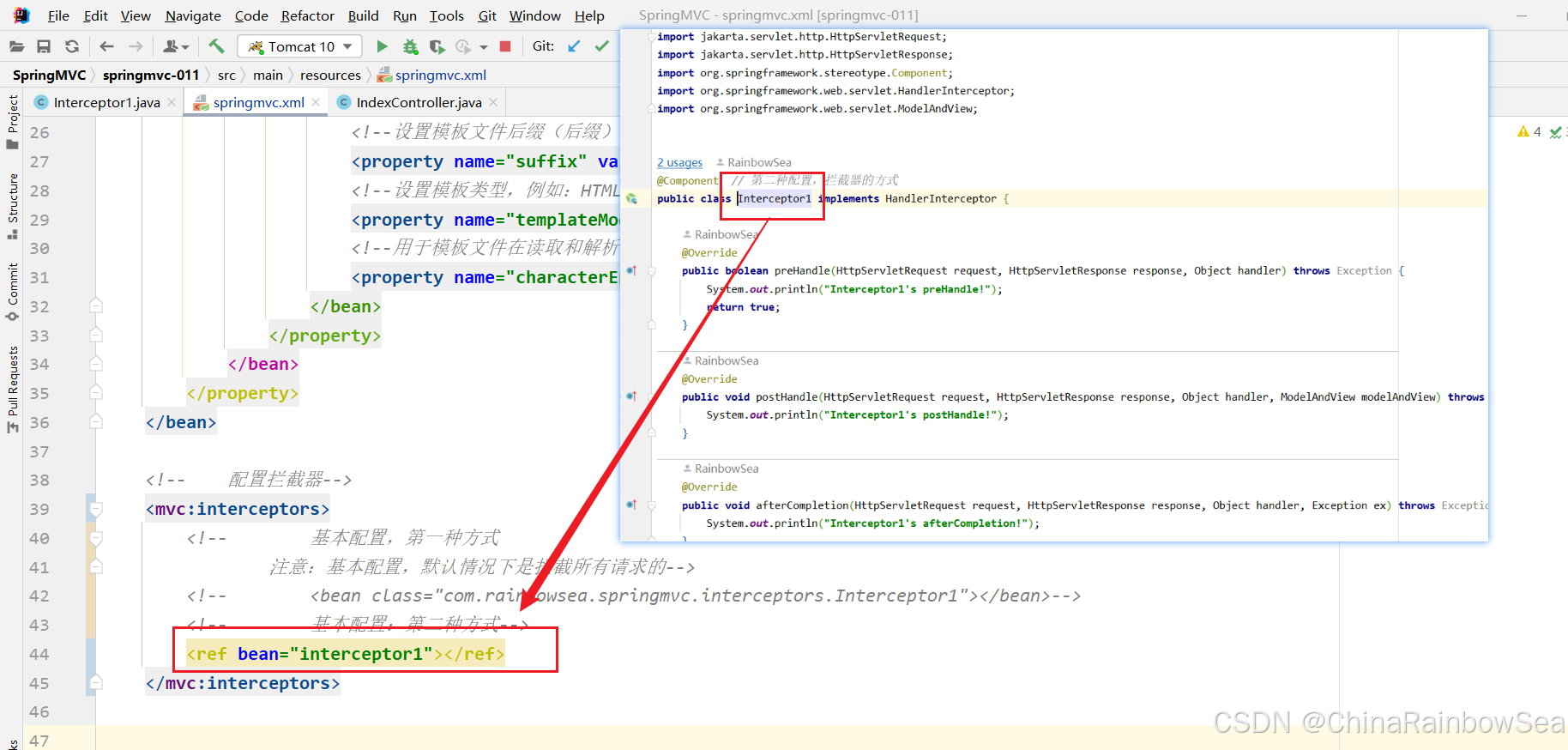Update project with blue Git arrow
The width and height of the screenshot is (1568, 750).
tap(574, 46)
